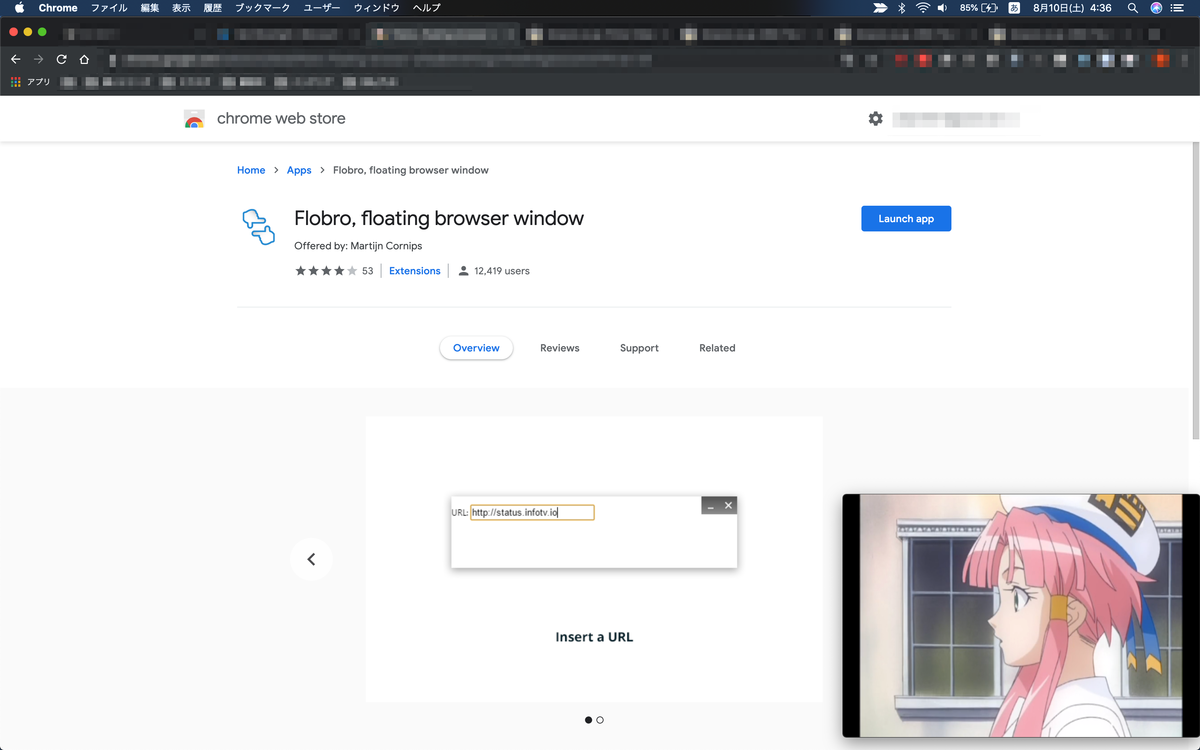This screenshot has width=1200, height=750.
Task: Open Spotlight via the magnifier menu bar icon
Action: (x=1132, y=8)
